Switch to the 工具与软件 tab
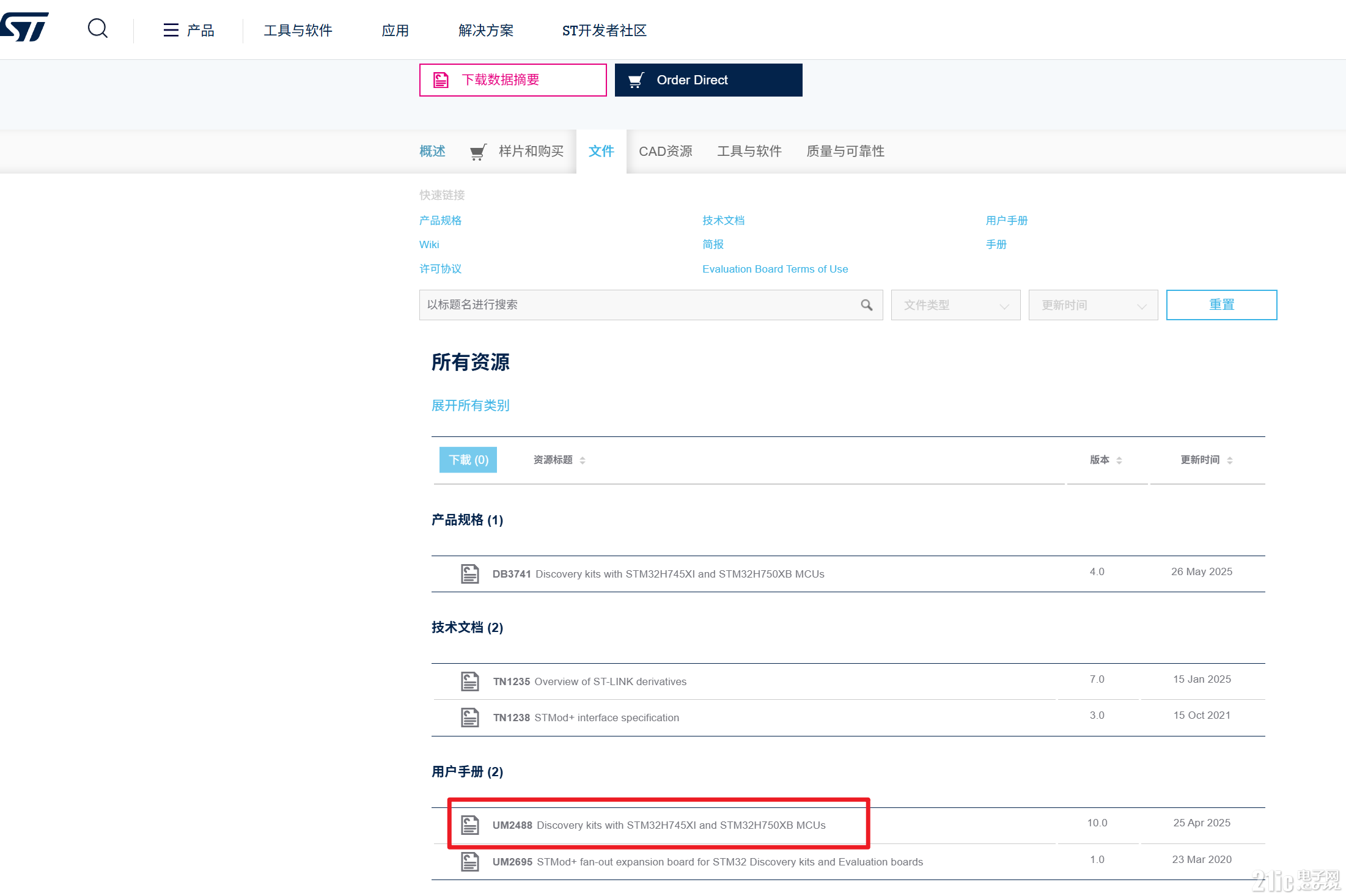 749,152
